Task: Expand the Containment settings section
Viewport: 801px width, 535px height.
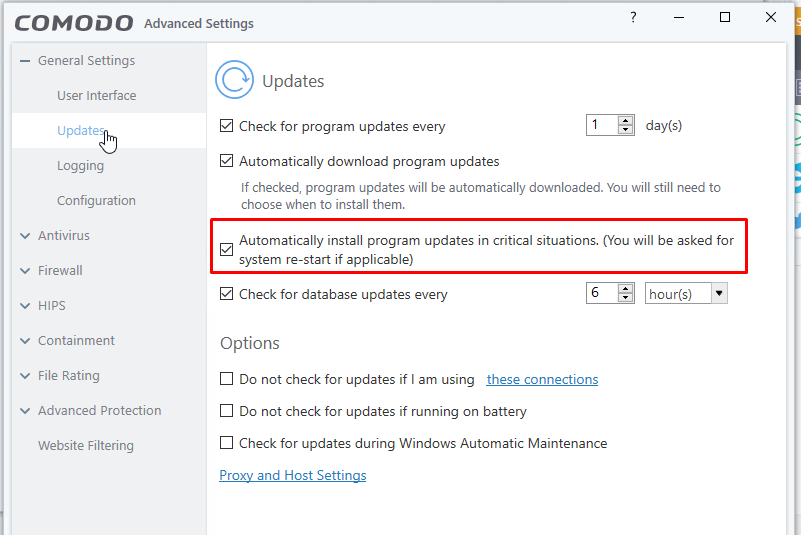Action: [x=25, y=341]
